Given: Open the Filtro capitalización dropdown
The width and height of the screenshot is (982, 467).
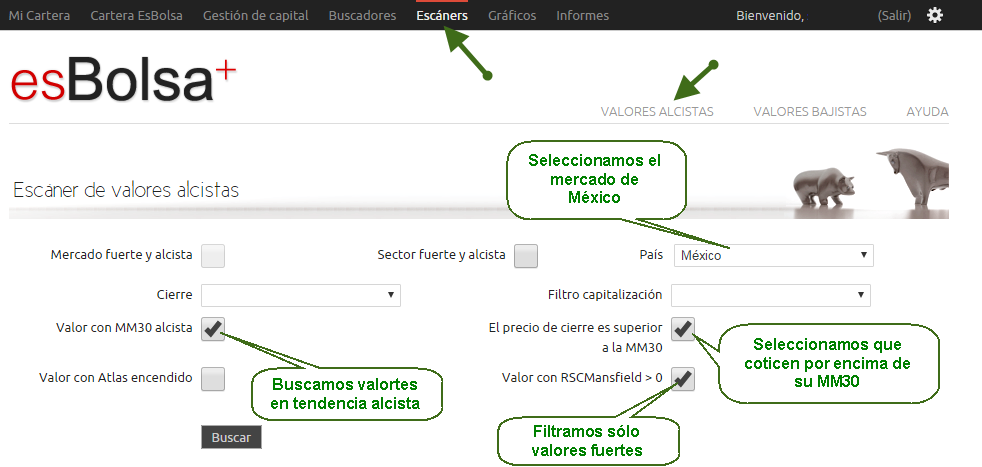Looking at the screenshot, I should 770,295.
